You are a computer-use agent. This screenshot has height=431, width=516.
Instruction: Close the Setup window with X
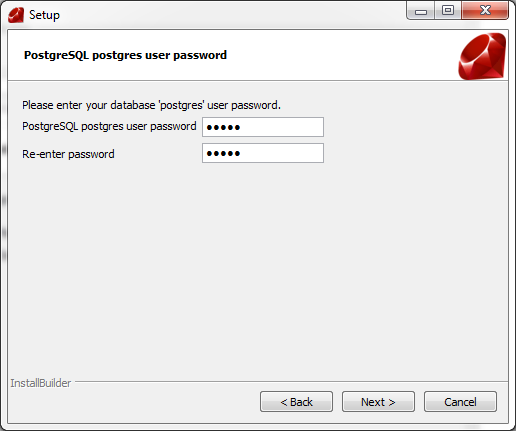485,11
